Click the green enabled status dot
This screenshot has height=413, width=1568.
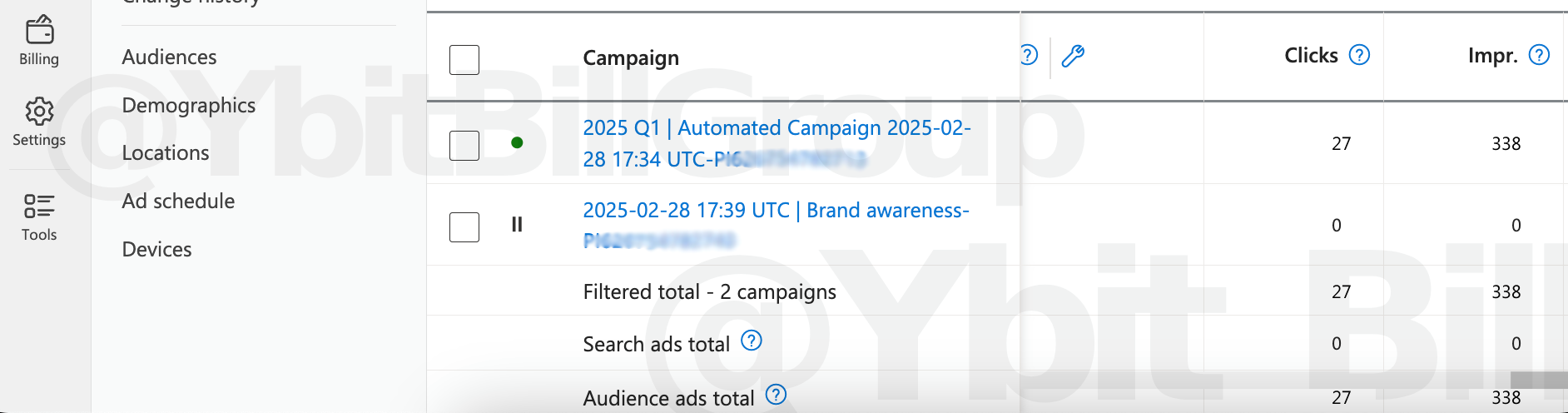pyautogui.click(x=517, y=142)
